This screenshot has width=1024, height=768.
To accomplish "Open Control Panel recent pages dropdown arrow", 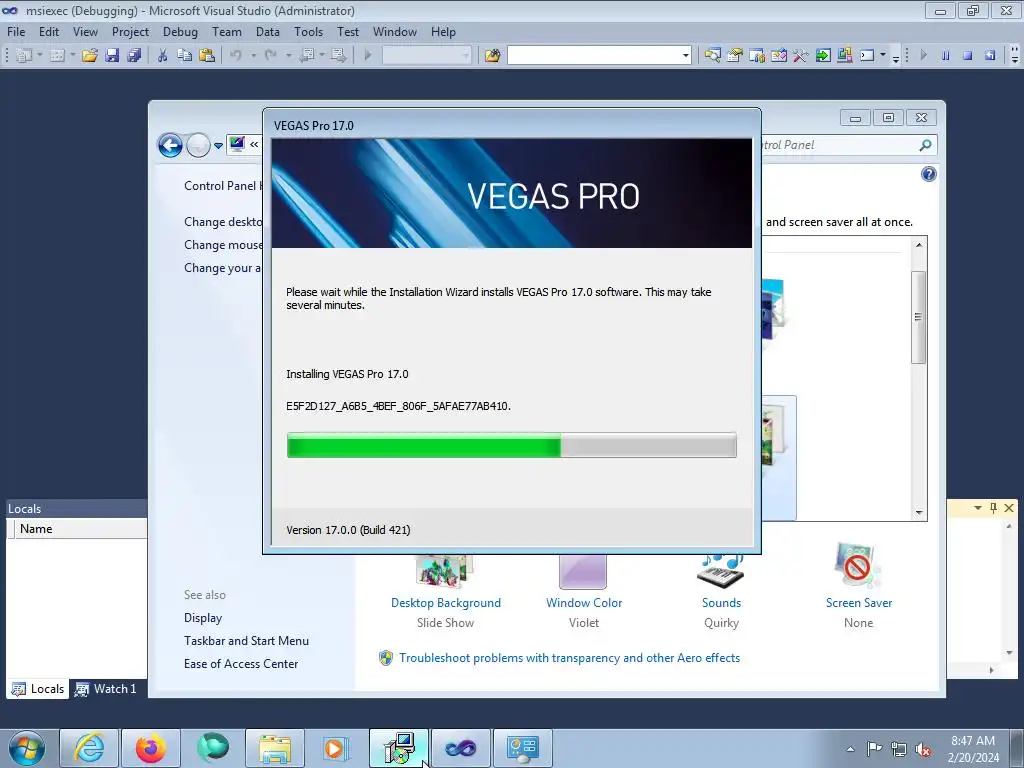I will tap(219, 145).
